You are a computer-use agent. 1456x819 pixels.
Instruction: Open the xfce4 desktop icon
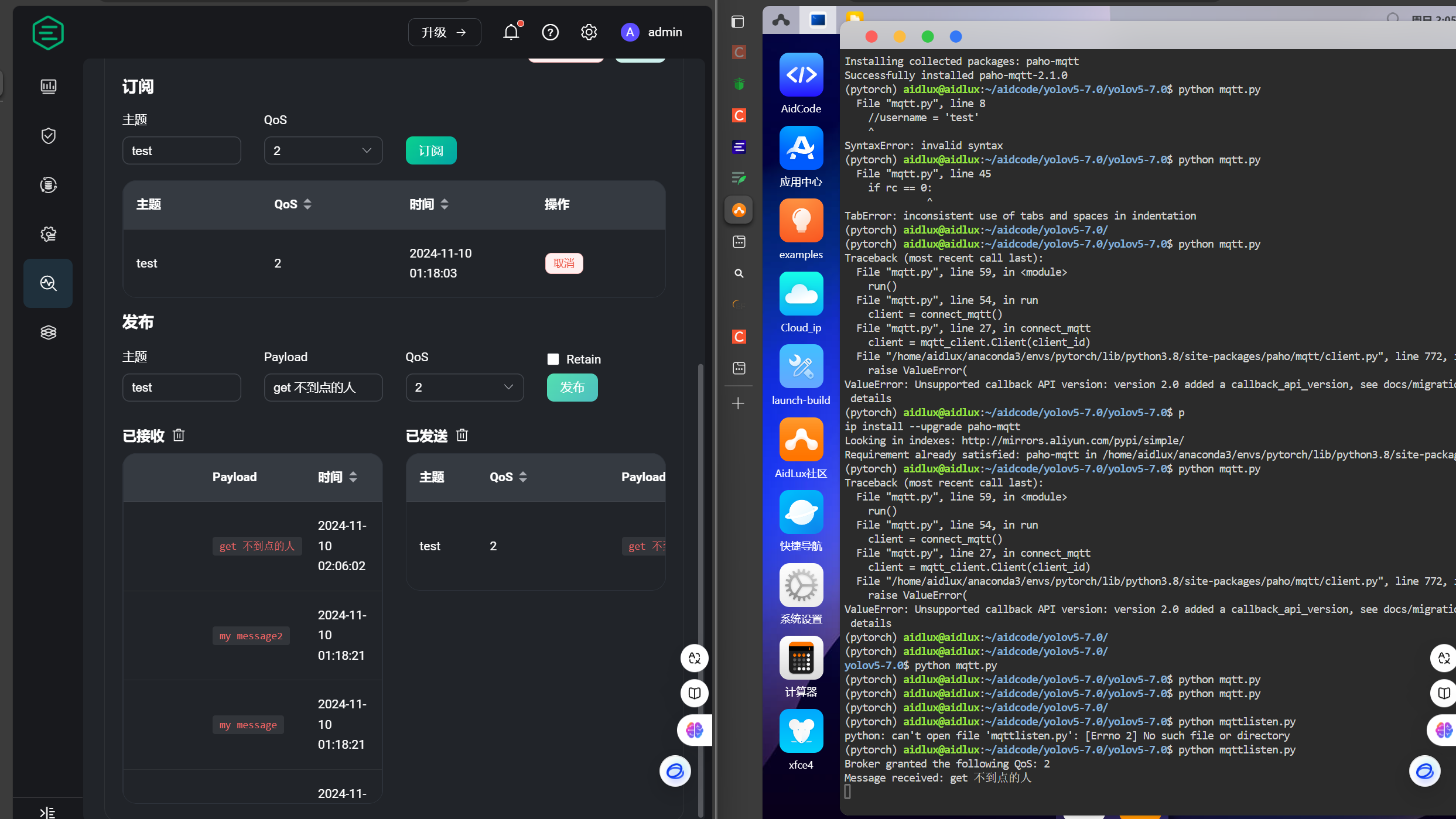click(x=801, y=731)
